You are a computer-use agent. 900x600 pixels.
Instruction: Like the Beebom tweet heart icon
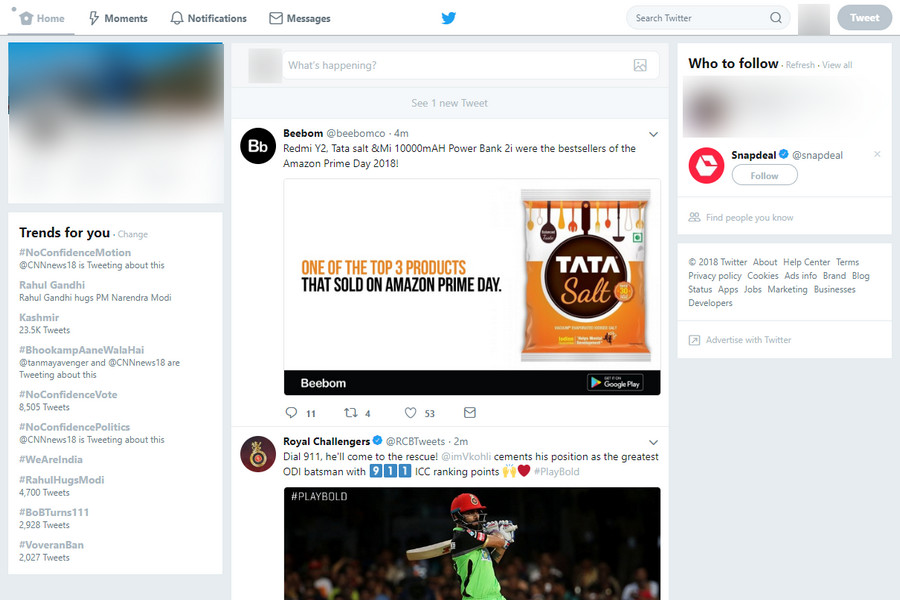[x=410, y=412]
